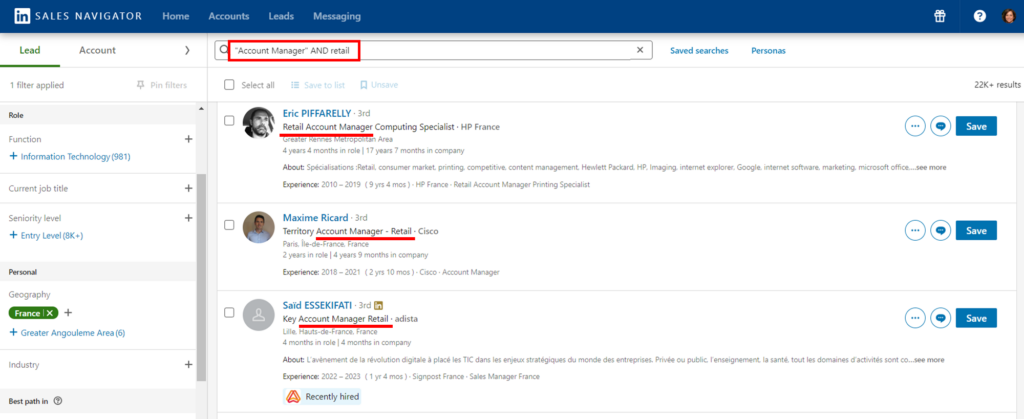
Task: Expand the Current job title filter
Action: 188,188
